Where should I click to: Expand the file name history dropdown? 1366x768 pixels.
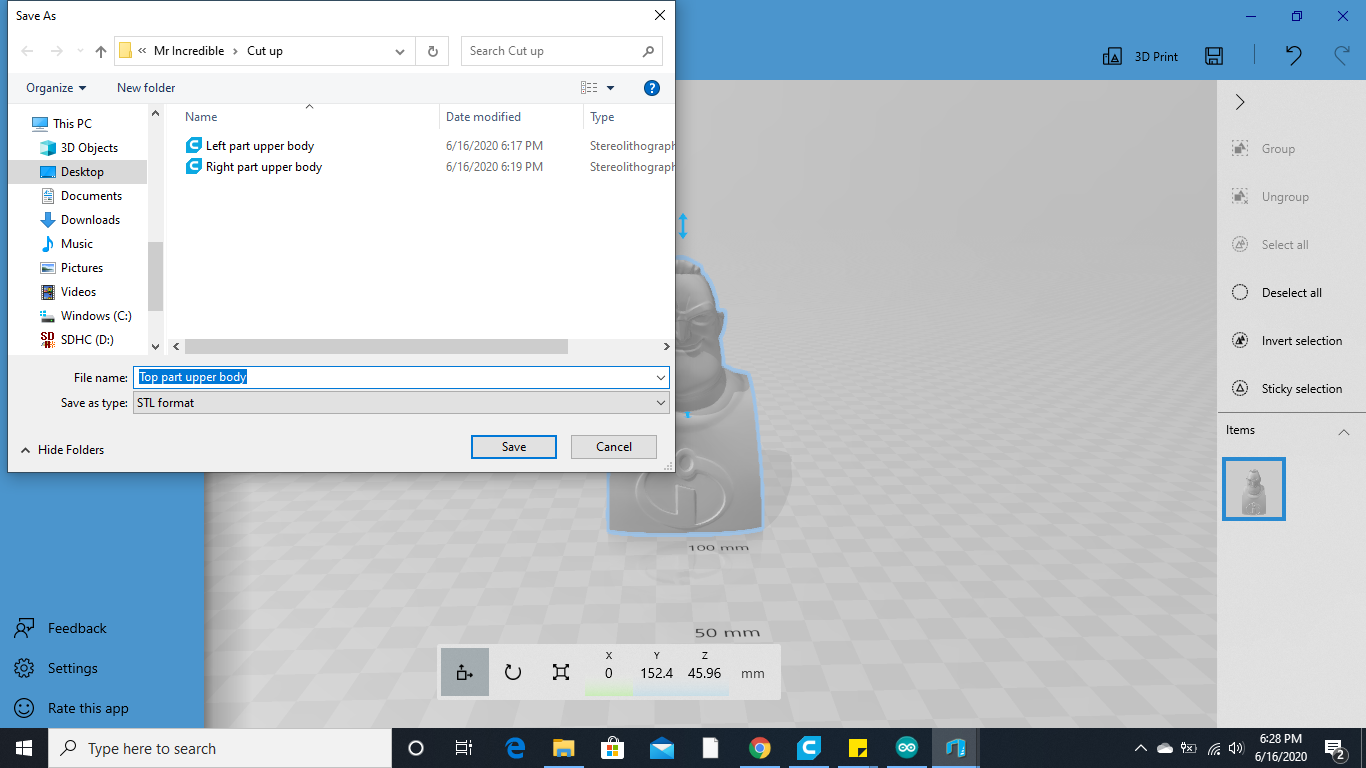point(659,377)
